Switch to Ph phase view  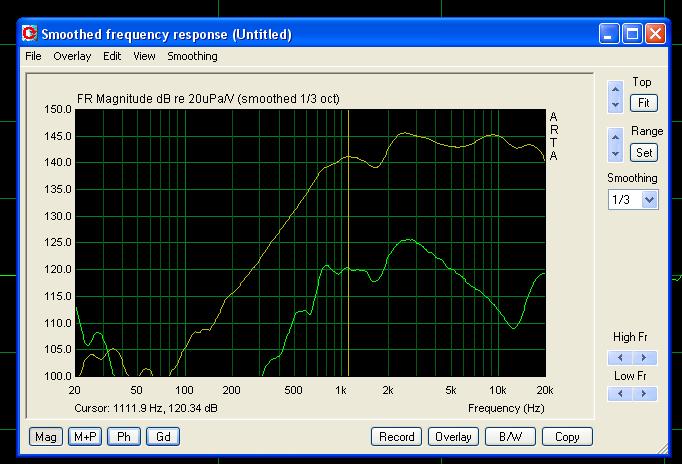point(124,437)
